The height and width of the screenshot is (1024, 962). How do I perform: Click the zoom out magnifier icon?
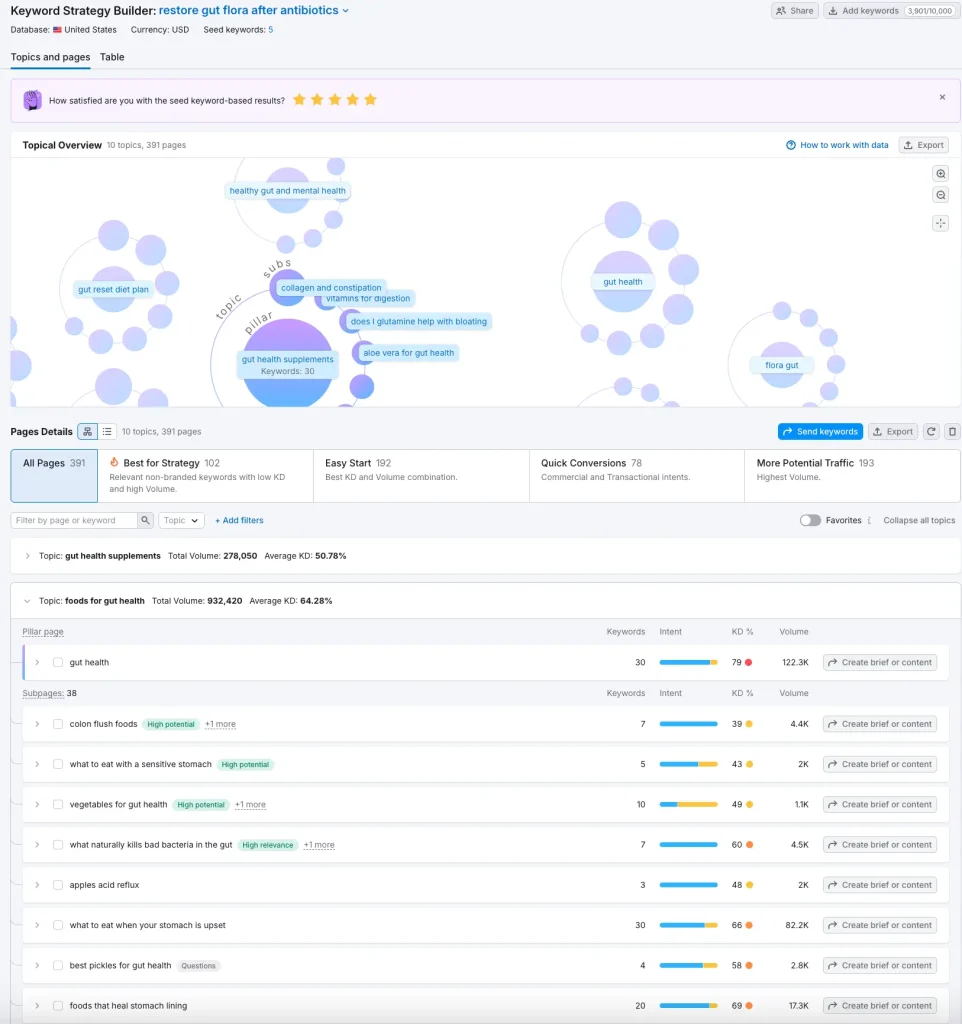940,195
